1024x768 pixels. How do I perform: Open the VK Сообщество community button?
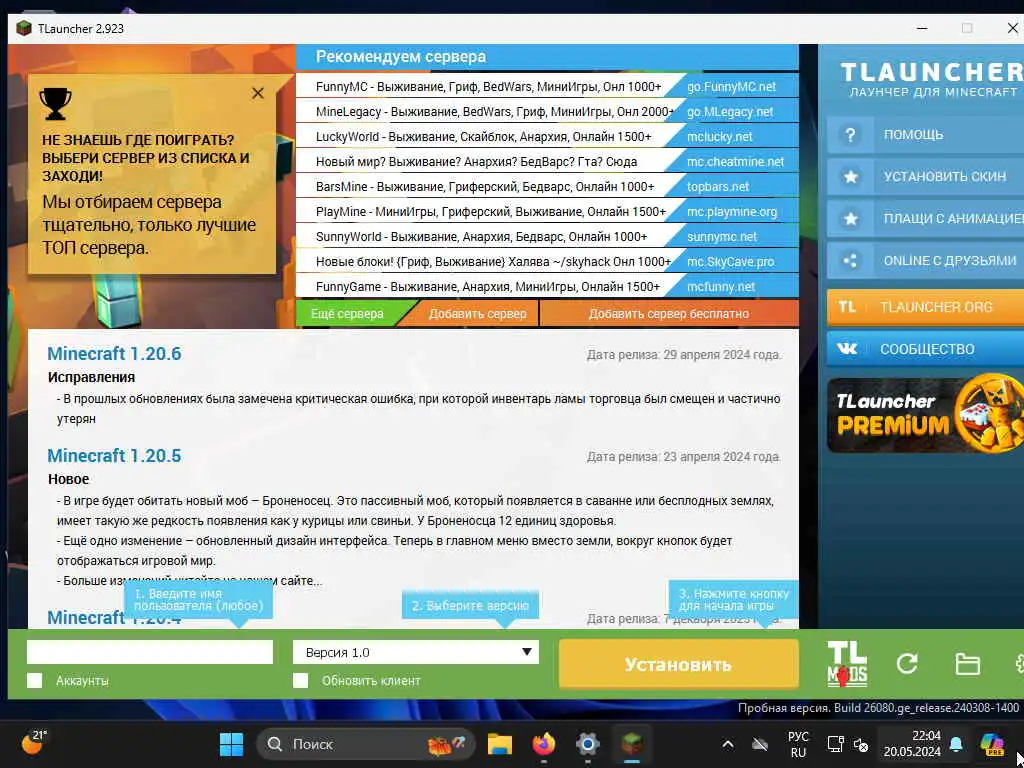click(925, 349)
